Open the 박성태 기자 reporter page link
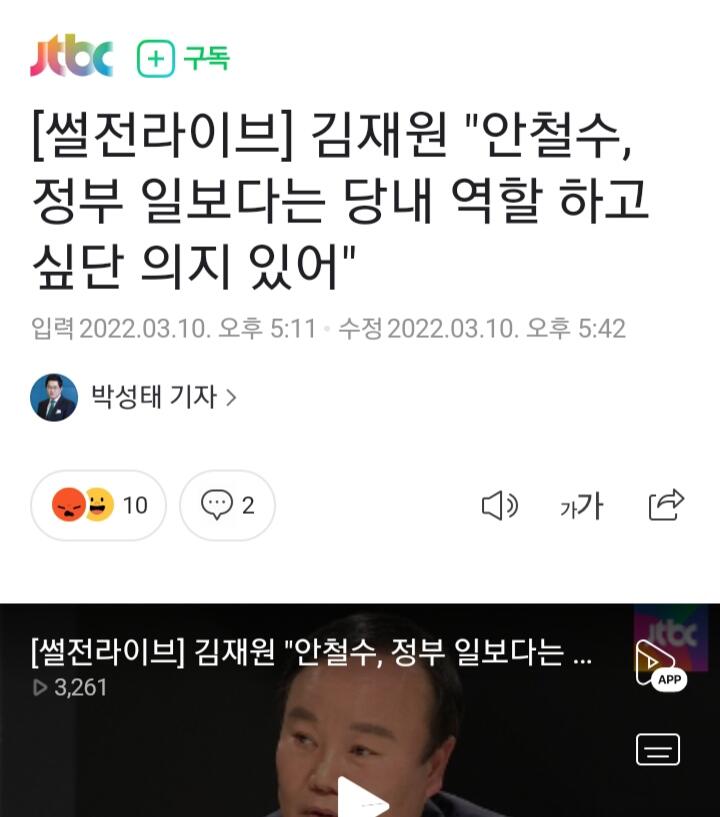This screenshot has height=817, width=720. tap(154, 397)
